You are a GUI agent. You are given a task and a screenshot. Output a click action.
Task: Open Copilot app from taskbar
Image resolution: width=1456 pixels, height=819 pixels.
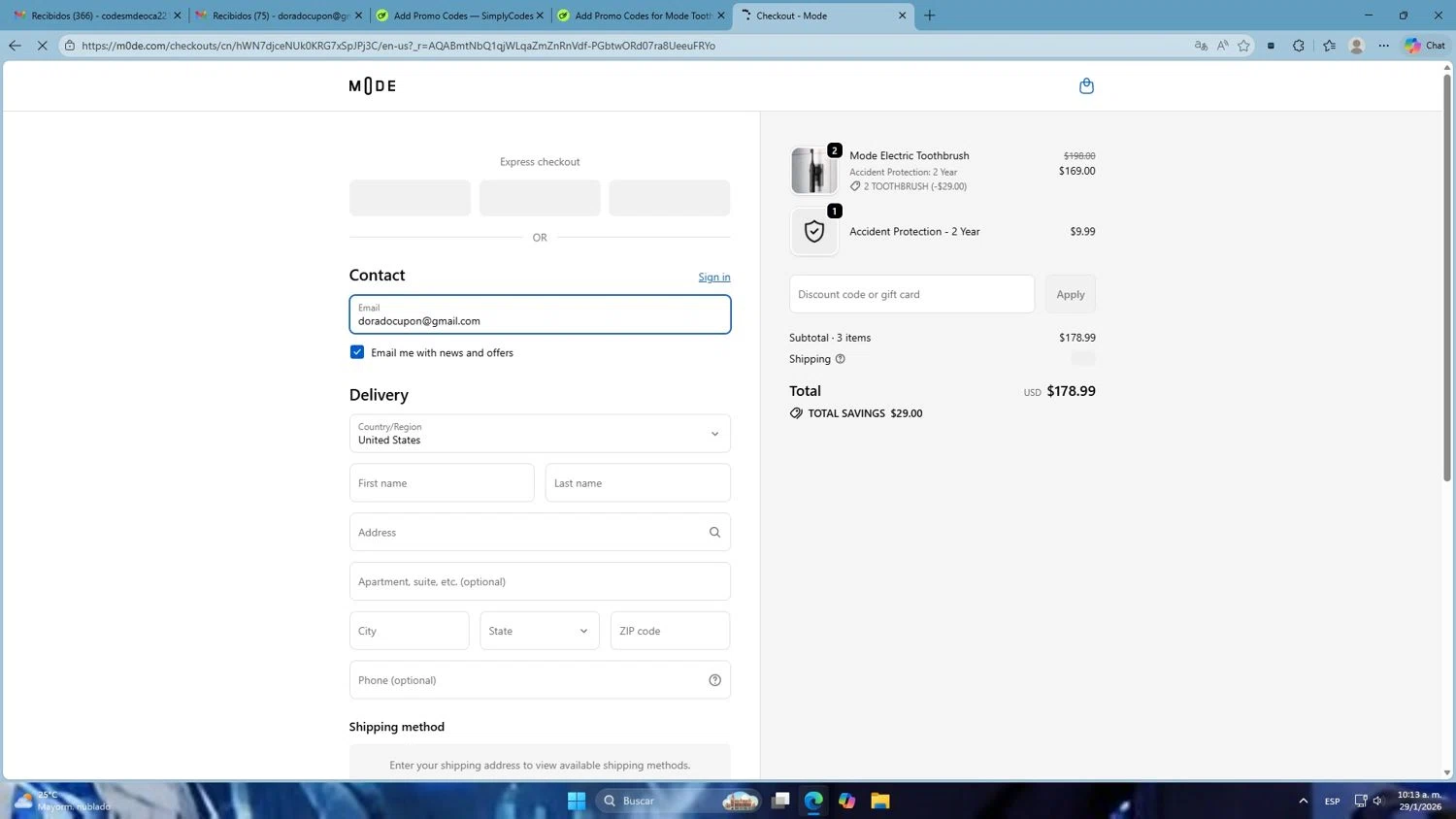coord(847,801)
